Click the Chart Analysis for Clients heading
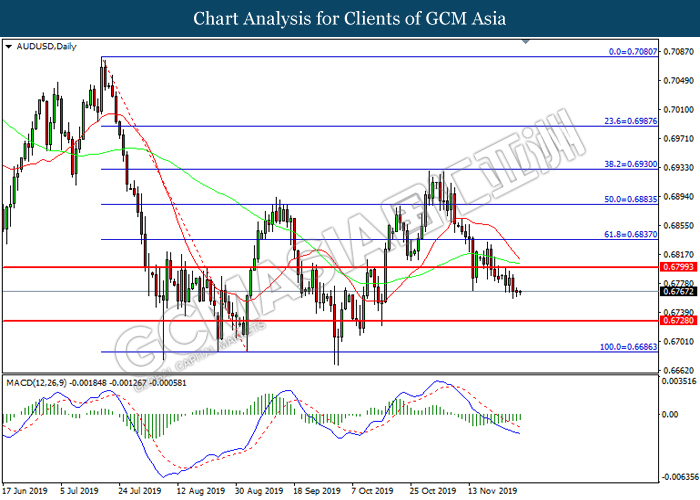The image size is (700, 500). [x=350, y=18]
